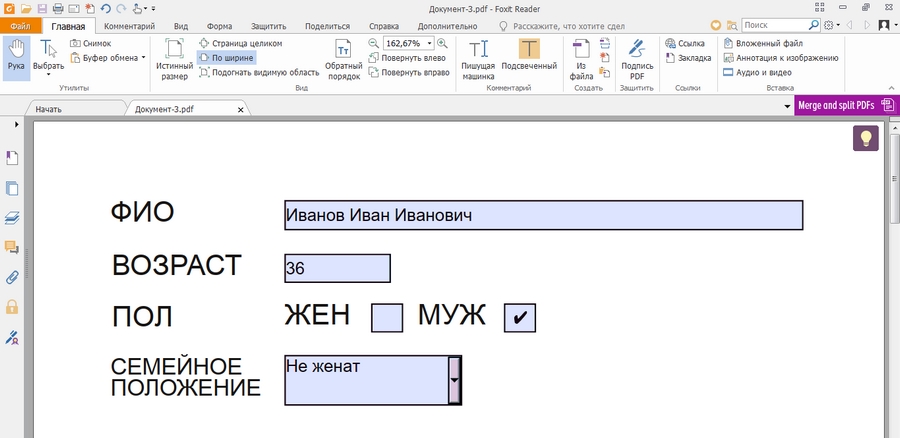Screen dimensions: 900x438
Task: Expand the marital status dropdown
Action: (454, 380)
